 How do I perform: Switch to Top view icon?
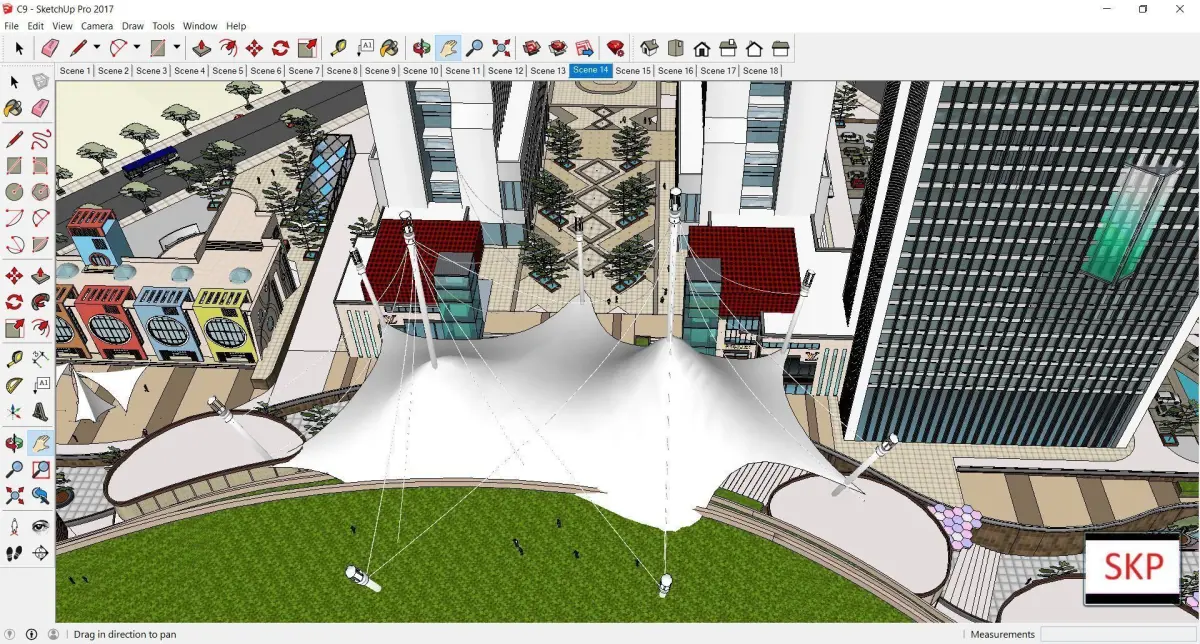coord(675,47)
